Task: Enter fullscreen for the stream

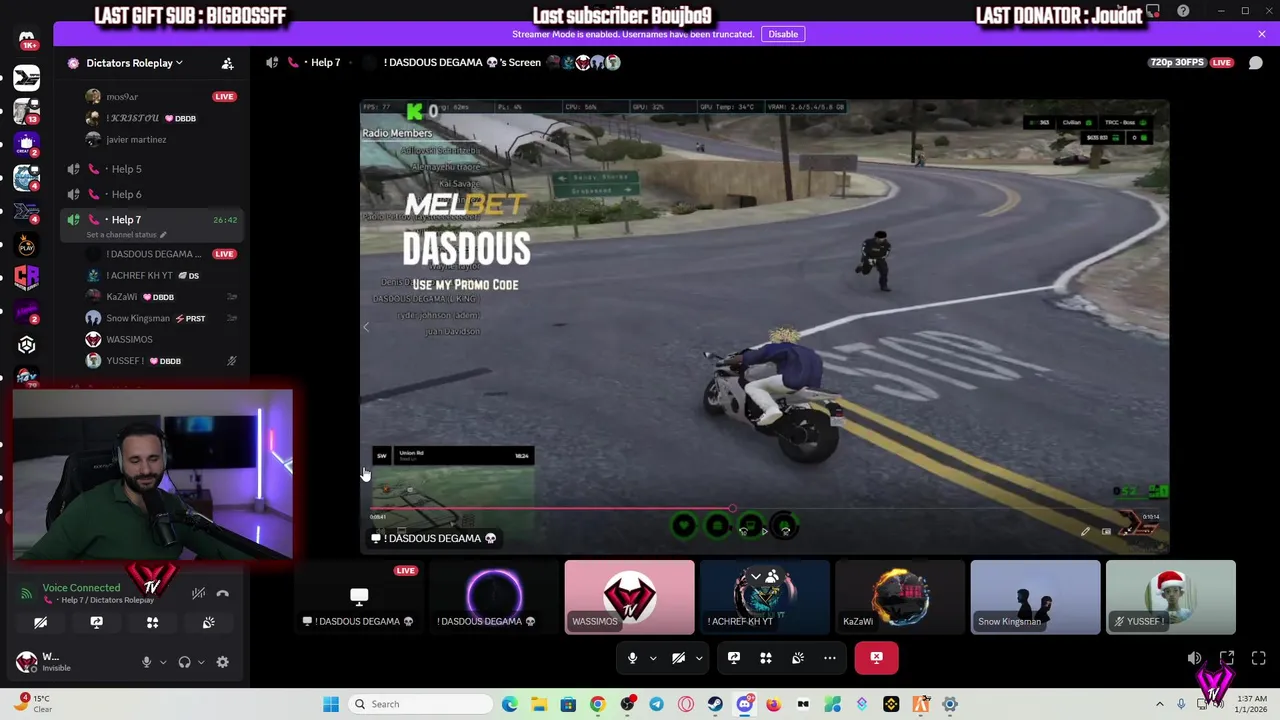Action: 1259,658
